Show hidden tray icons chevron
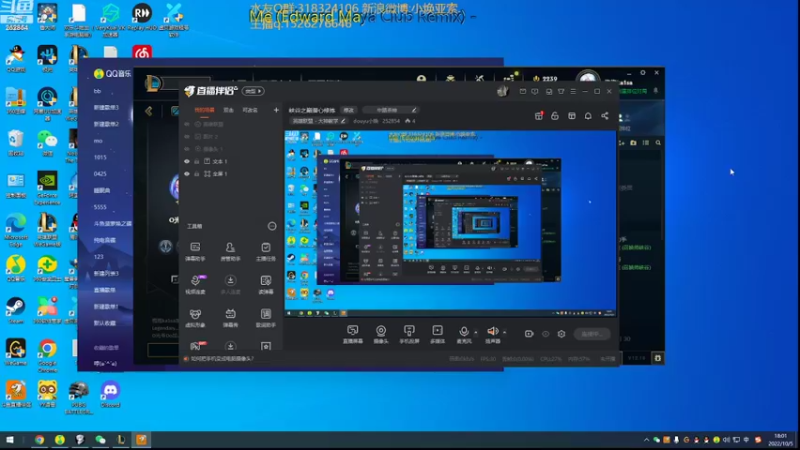Viewport: 800px width, 450px height. click(646, 440)
